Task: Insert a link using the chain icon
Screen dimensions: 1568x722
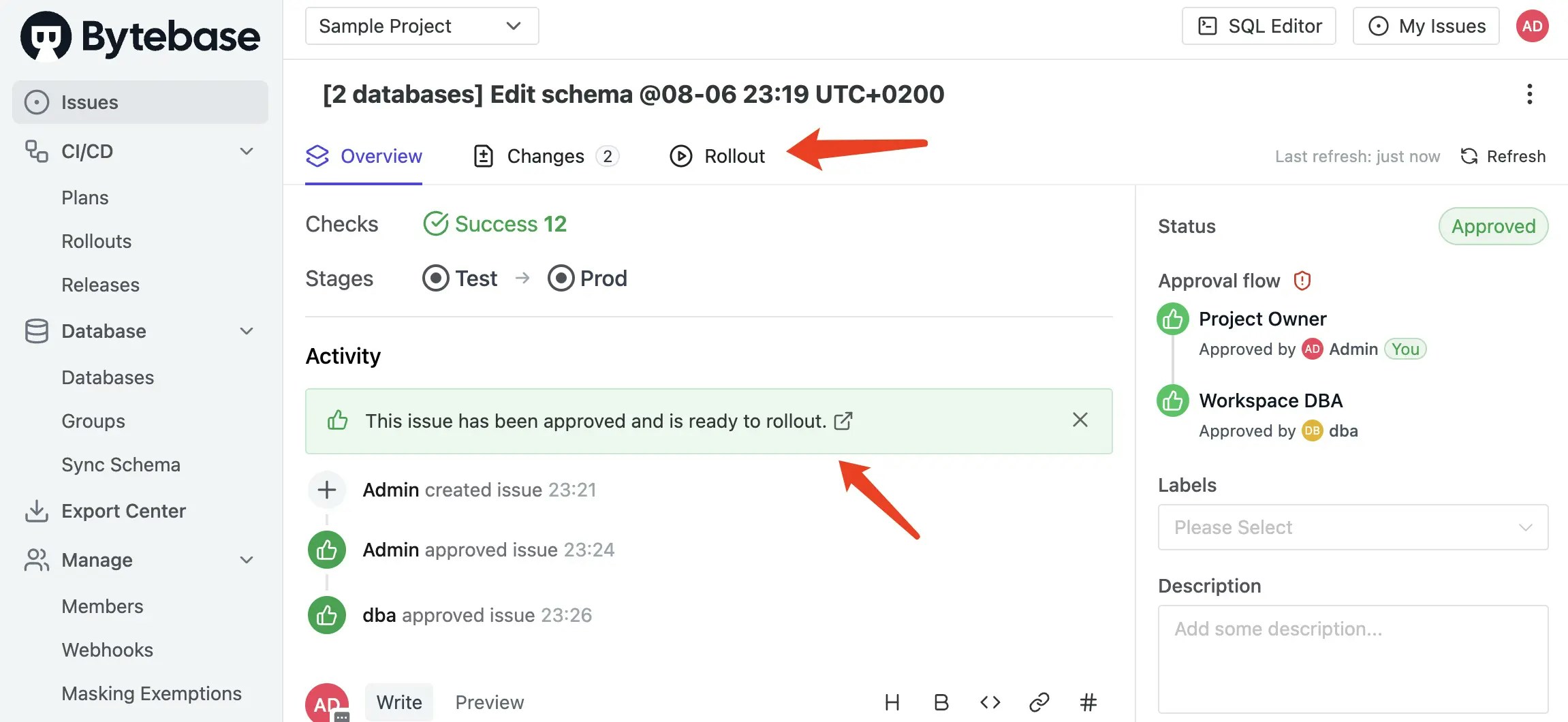Action: tap(1039, 702)
